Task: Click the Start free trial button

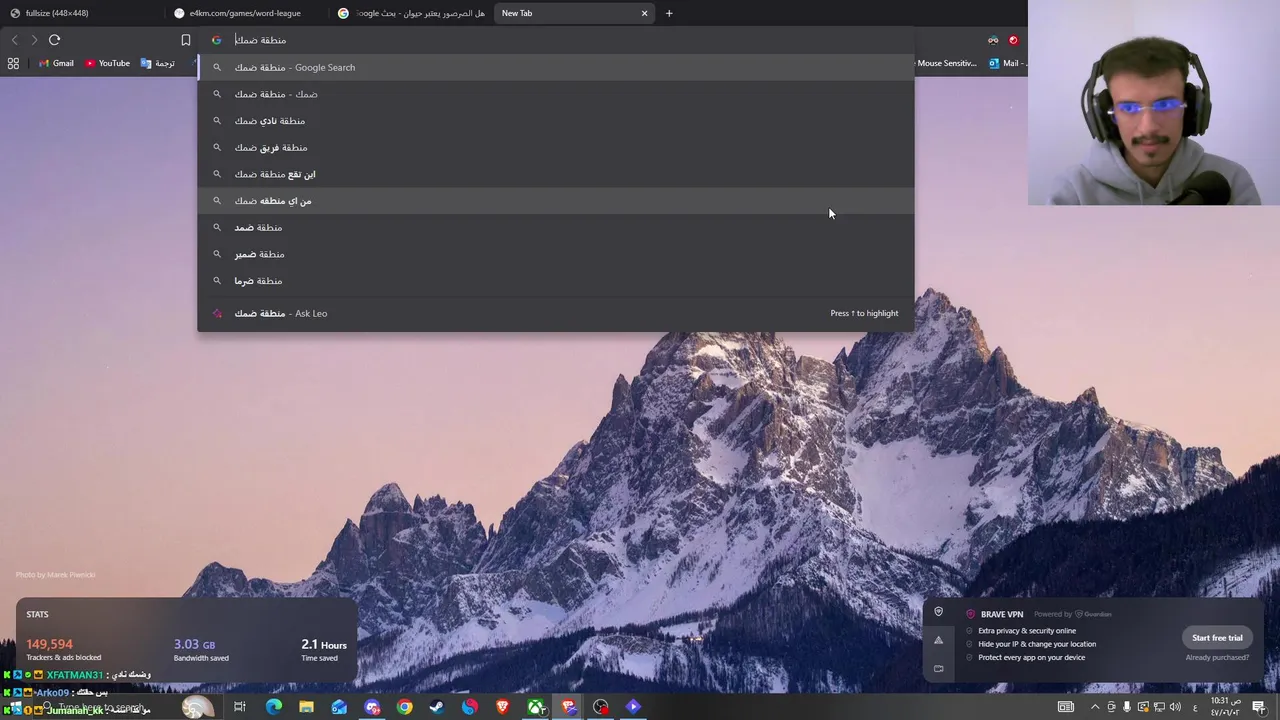Action: coord(1217,638)
